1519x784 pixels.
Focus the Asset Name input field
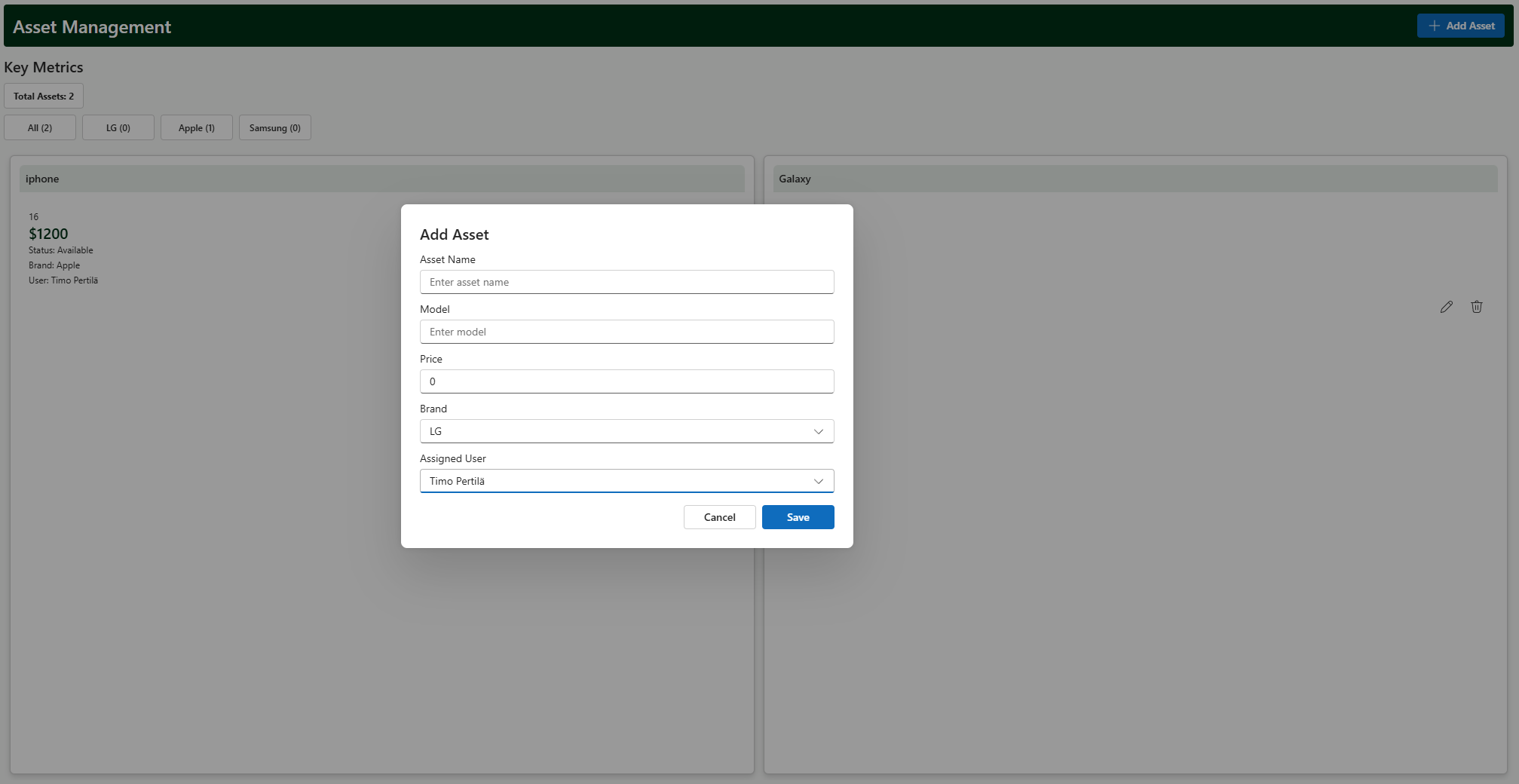click(x=626, y=282)
